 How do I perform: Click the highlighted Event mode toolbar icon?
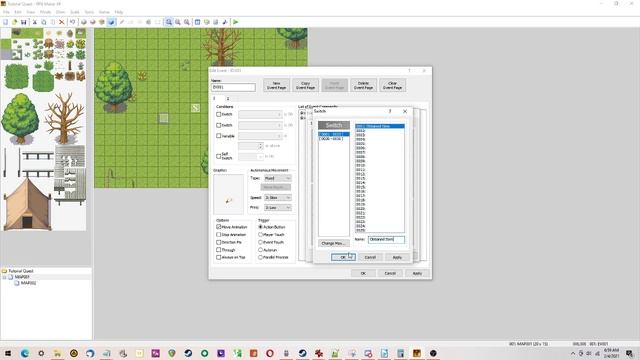(111, 22)
